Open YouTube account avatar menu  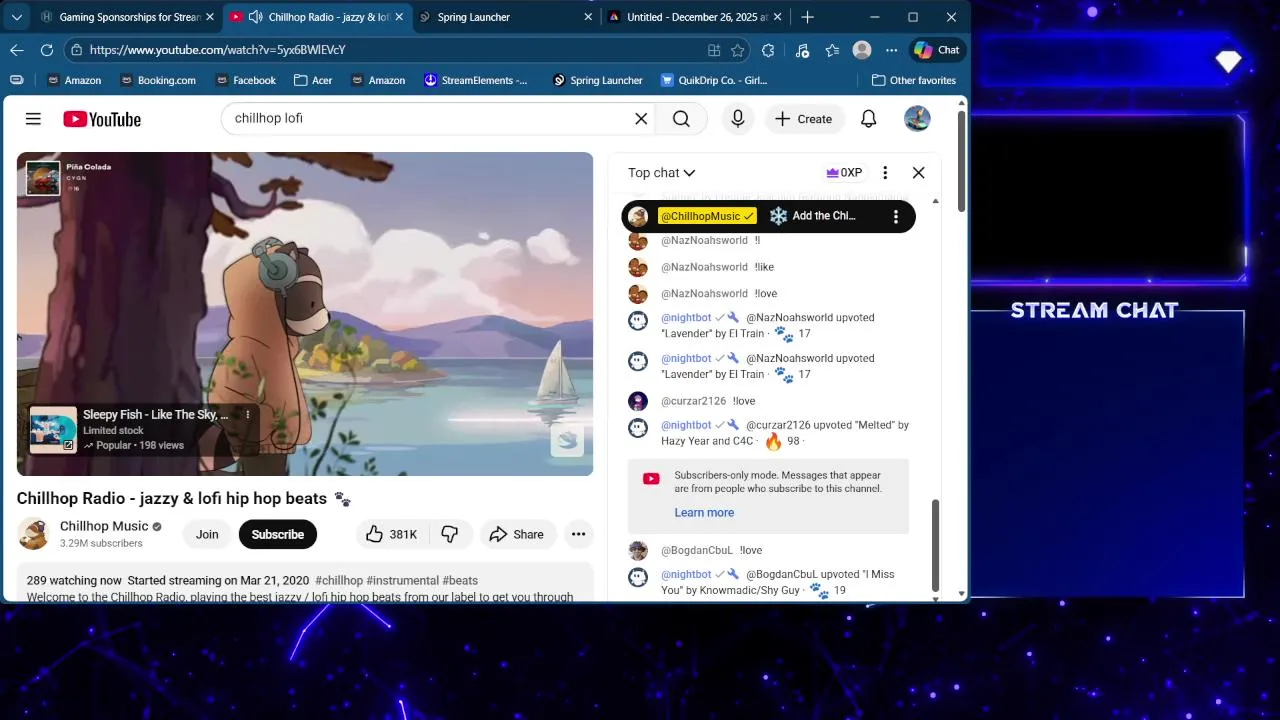(917, 119)
